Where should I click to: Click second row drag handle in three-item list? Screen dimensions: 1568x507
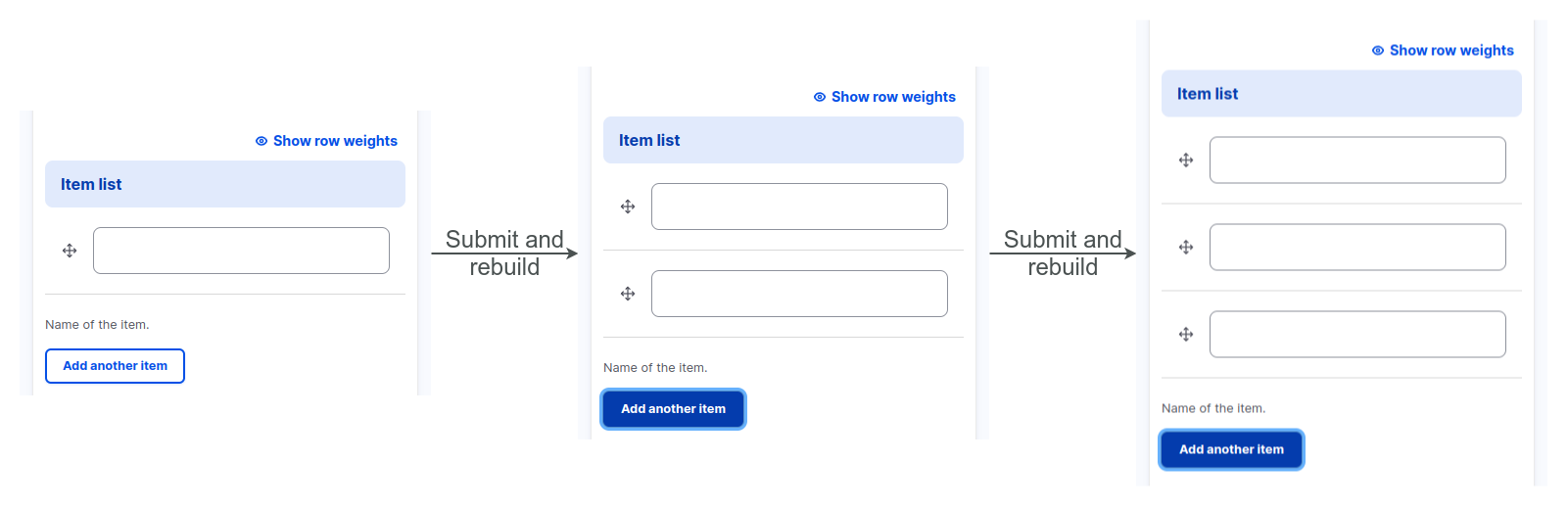pos(1186,248)
